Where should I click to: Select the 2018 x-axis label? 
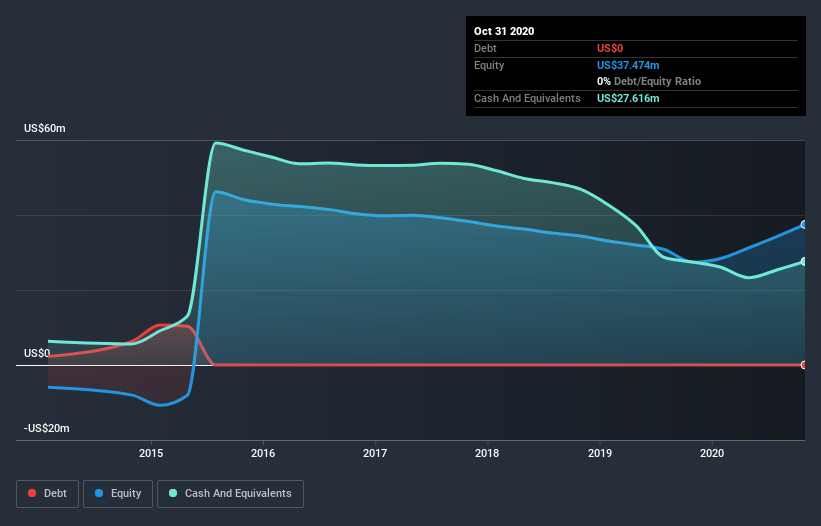coord(487,453)
